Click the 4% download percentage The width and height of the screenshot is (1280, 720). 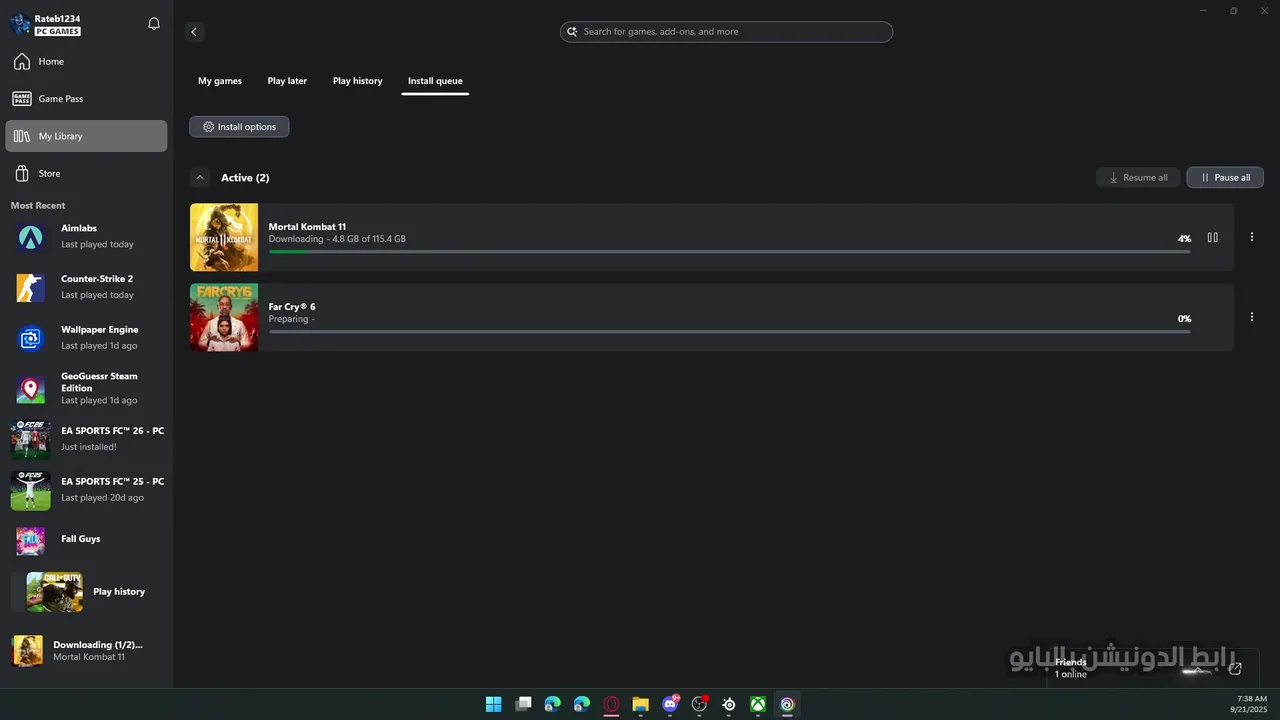(x=1184, y=239)
